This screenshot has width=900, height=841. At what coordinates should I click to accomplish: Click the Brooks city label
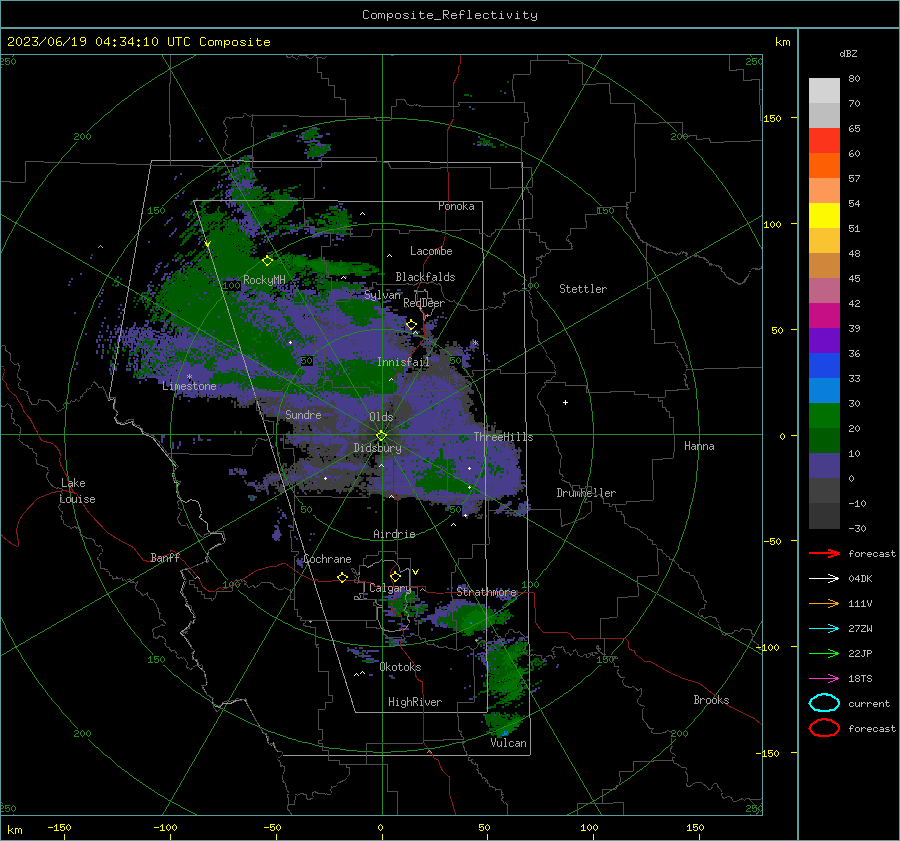(711, 700)
